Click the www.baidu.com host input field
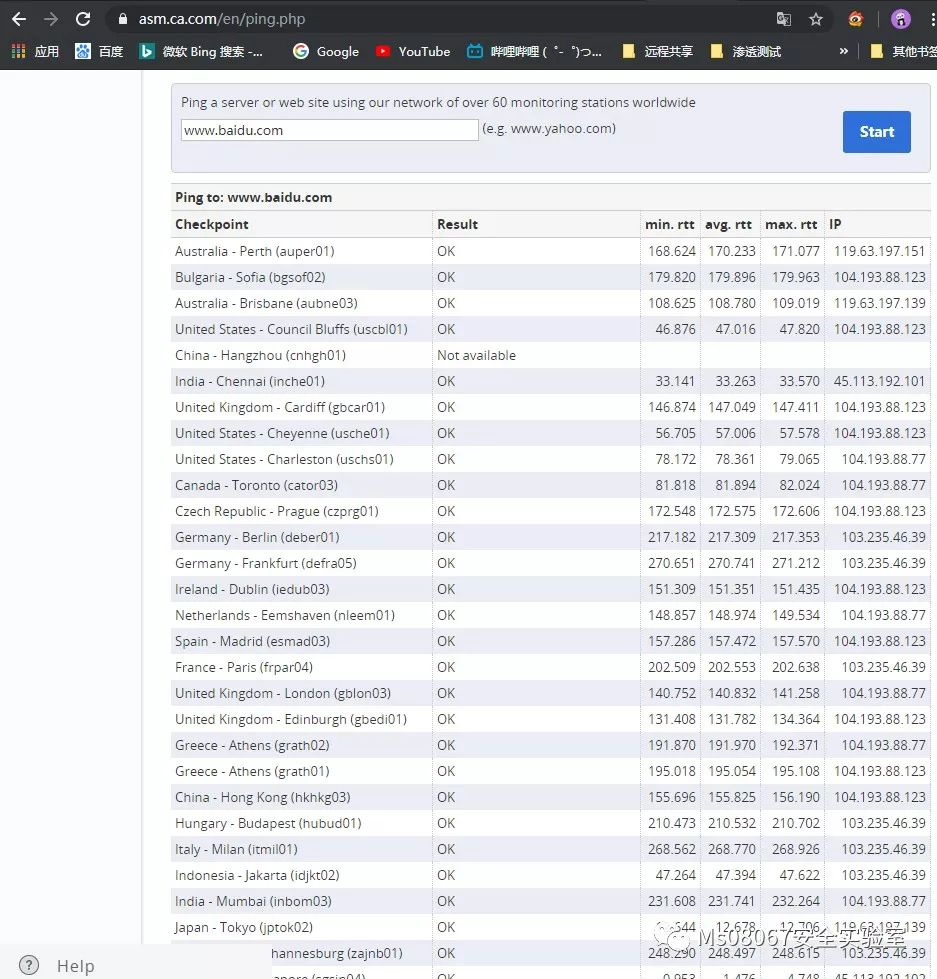This screenshot has width=937, height=979. (330, 130)
